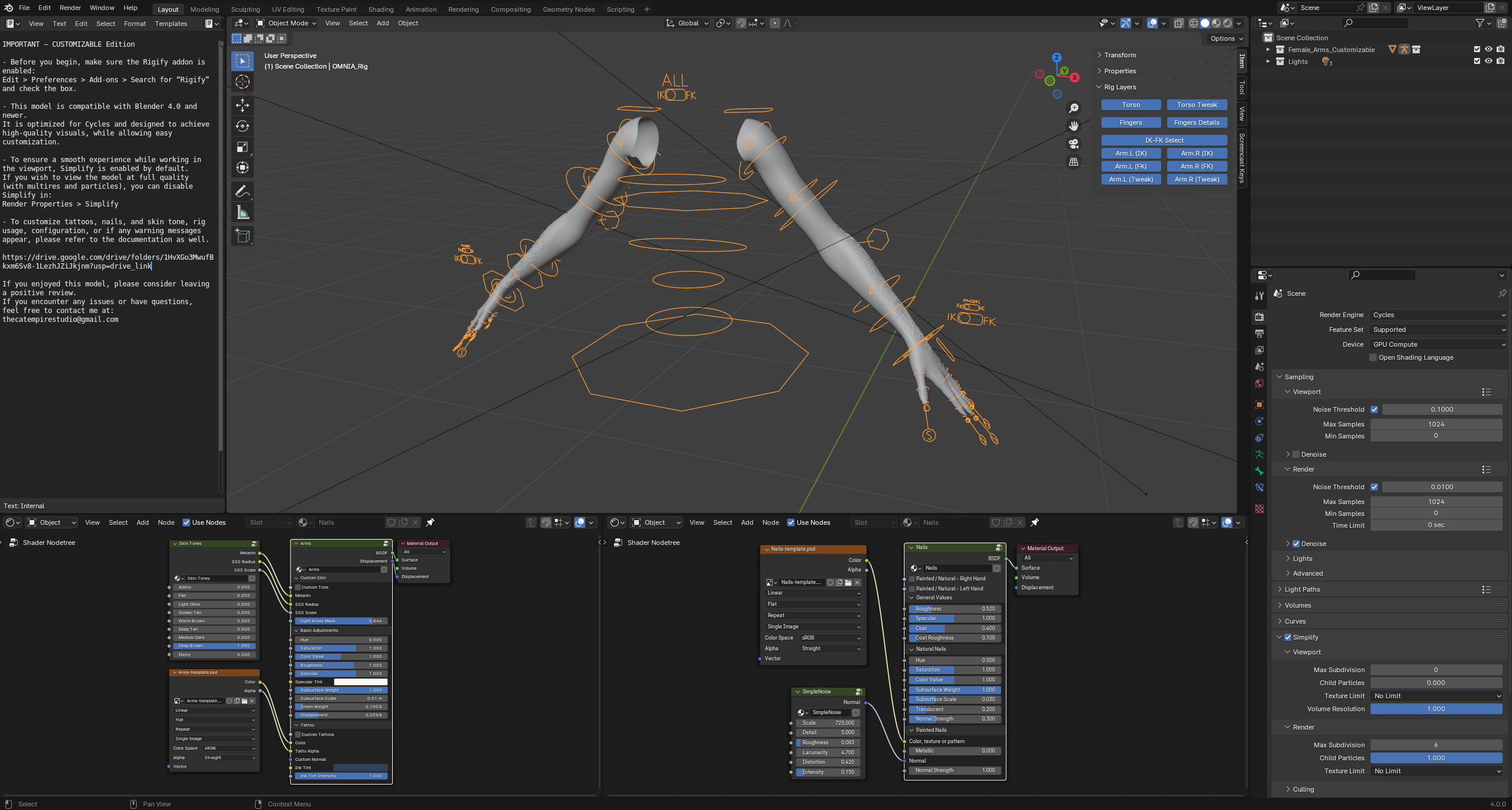Select the Move tool in viewport toolbar
Viewport: 1512px width, 810px height.
(x=243, y=105)
